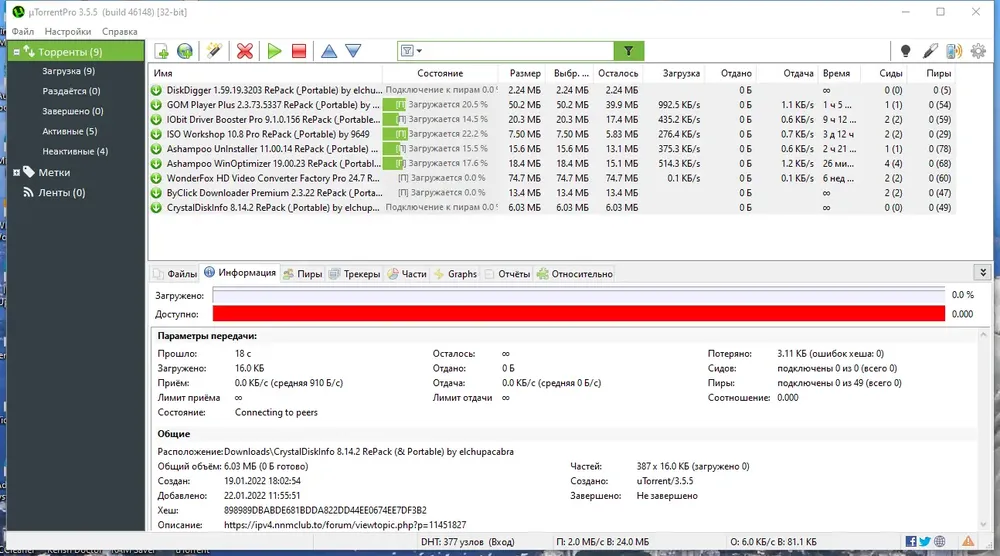Screen dimensions: 1000x556
Task: Click Add Torrent from URL globe icon
Action: [185, 51]
